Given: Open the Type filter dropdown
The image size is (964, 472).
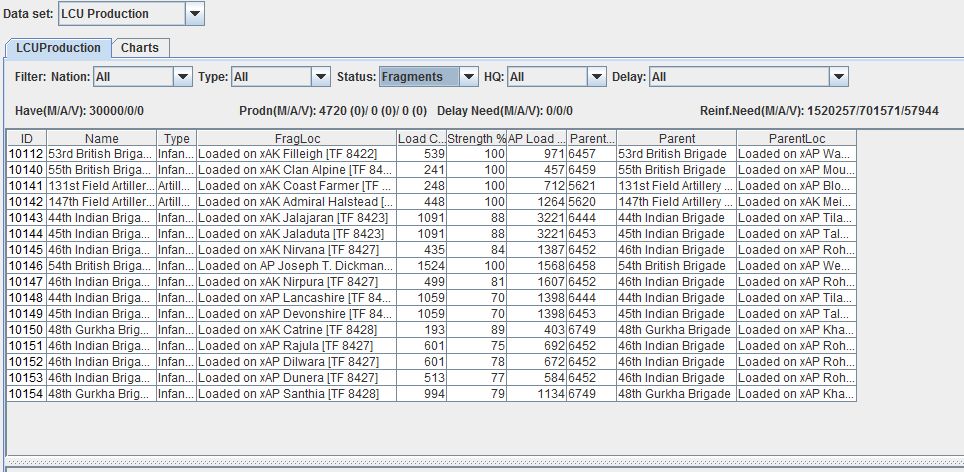Looking at the screenshot, I should (280, 77).
